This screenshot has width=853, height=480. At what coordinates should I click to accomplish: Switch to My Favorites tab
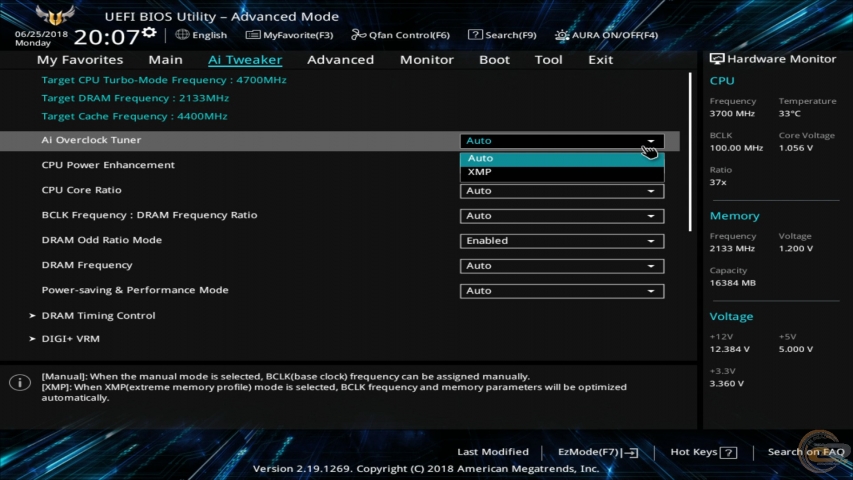(80, 59)
